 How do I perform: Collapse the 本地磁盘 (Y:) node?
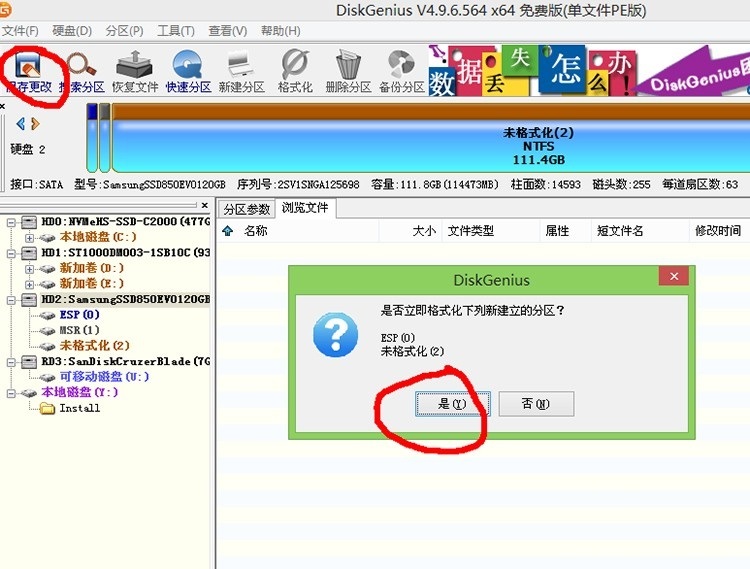point(11,393)
